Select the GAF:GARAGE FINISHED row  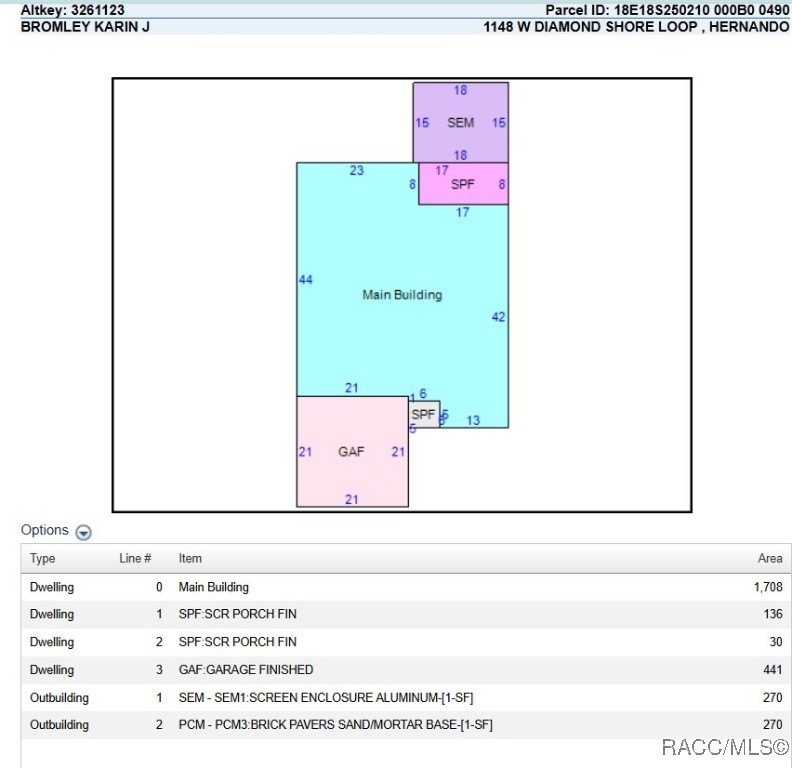[x=406, y=670]
